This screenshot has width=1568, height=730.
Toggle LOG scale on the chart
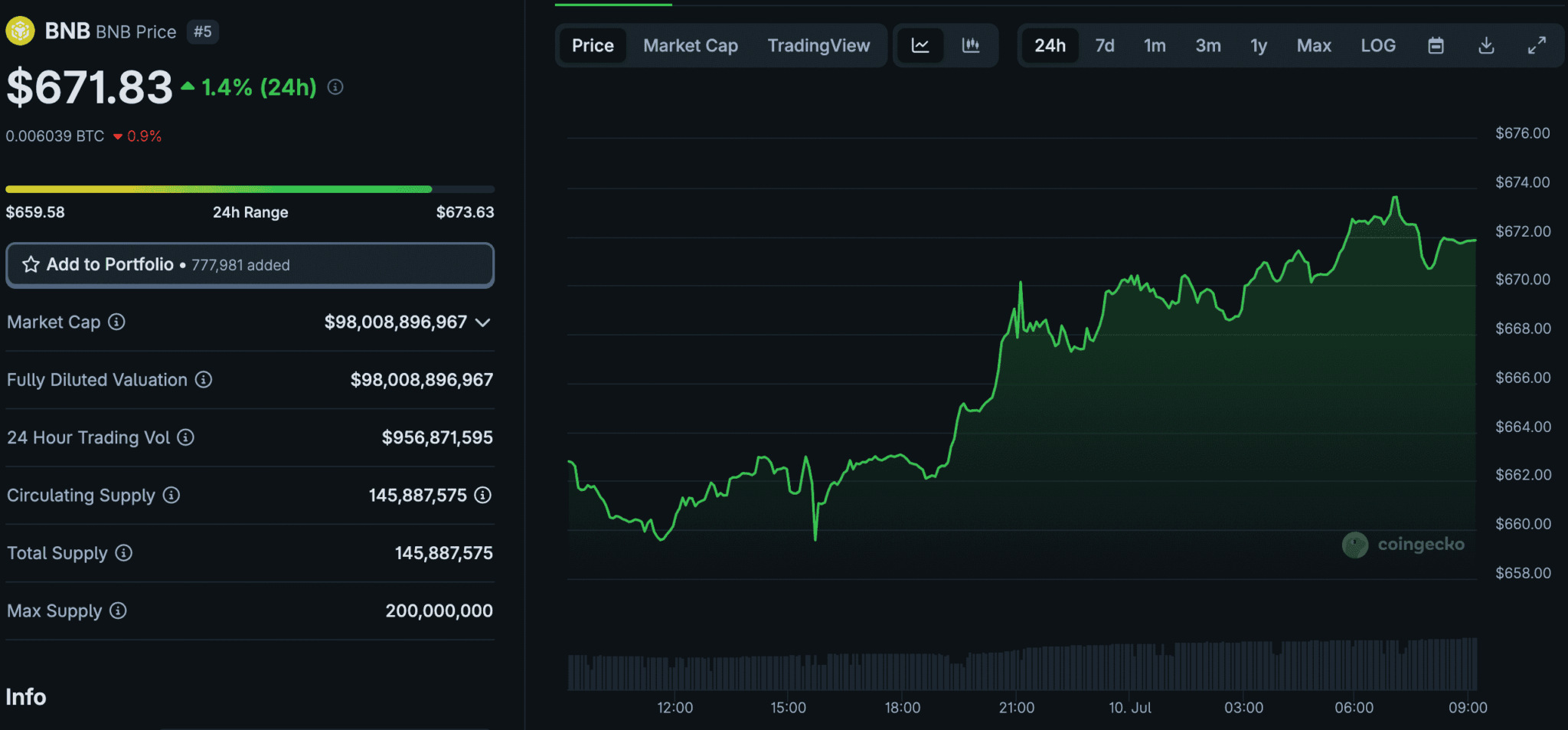[x=1378, y=45]
